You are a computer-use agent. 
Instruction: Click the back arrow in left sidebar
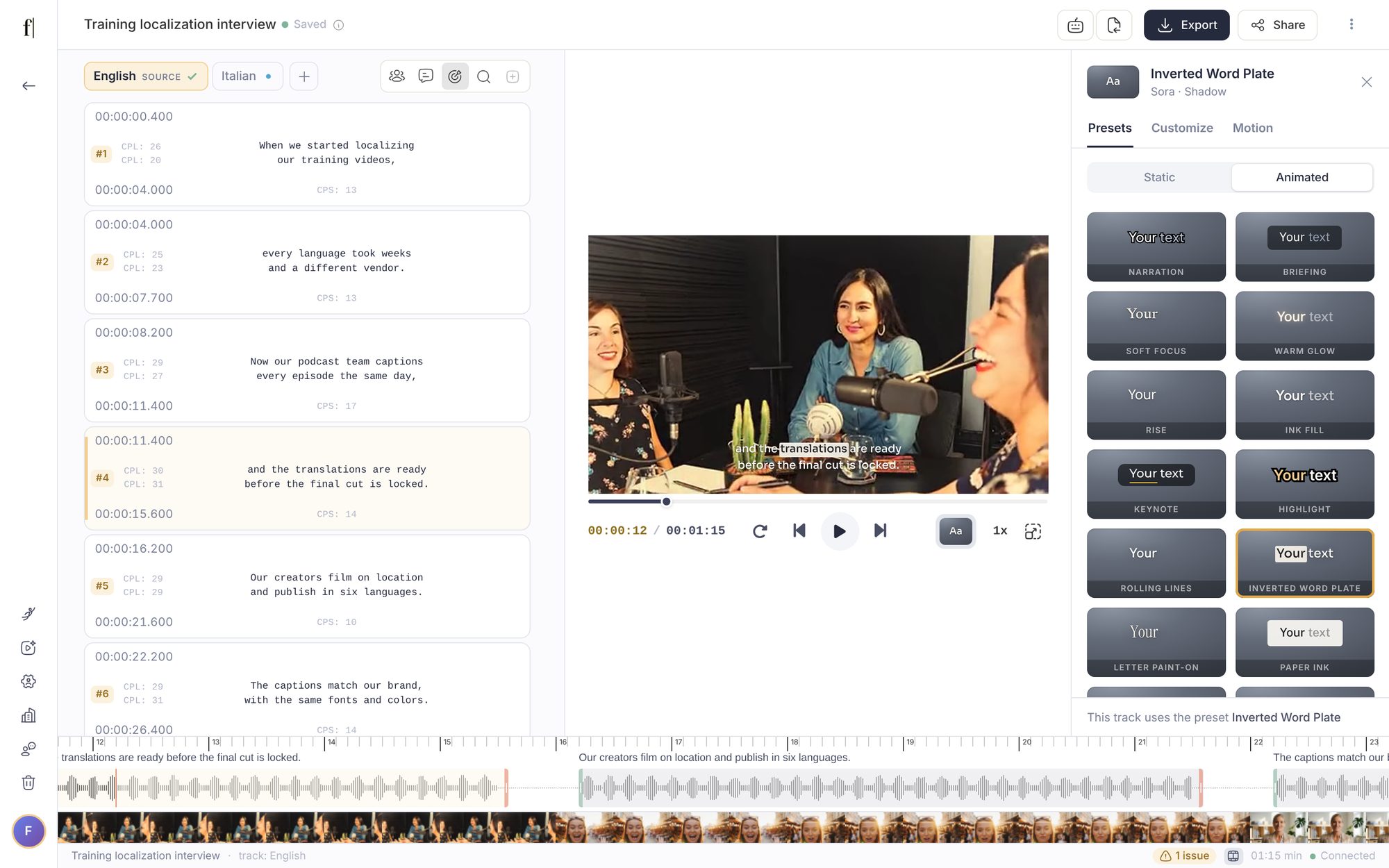(x=28, y=86)
